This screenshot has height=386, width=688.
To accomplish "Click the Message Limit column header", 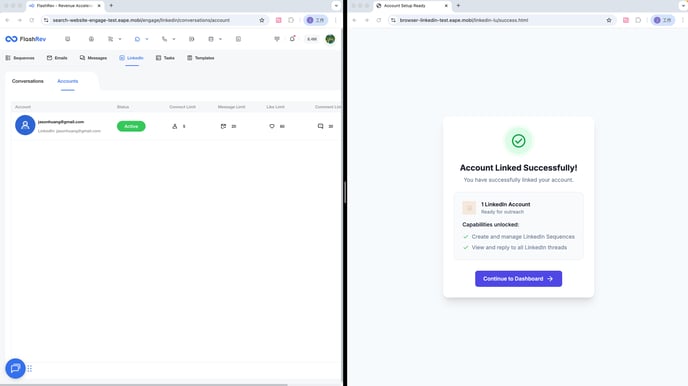I will point(232,107).
